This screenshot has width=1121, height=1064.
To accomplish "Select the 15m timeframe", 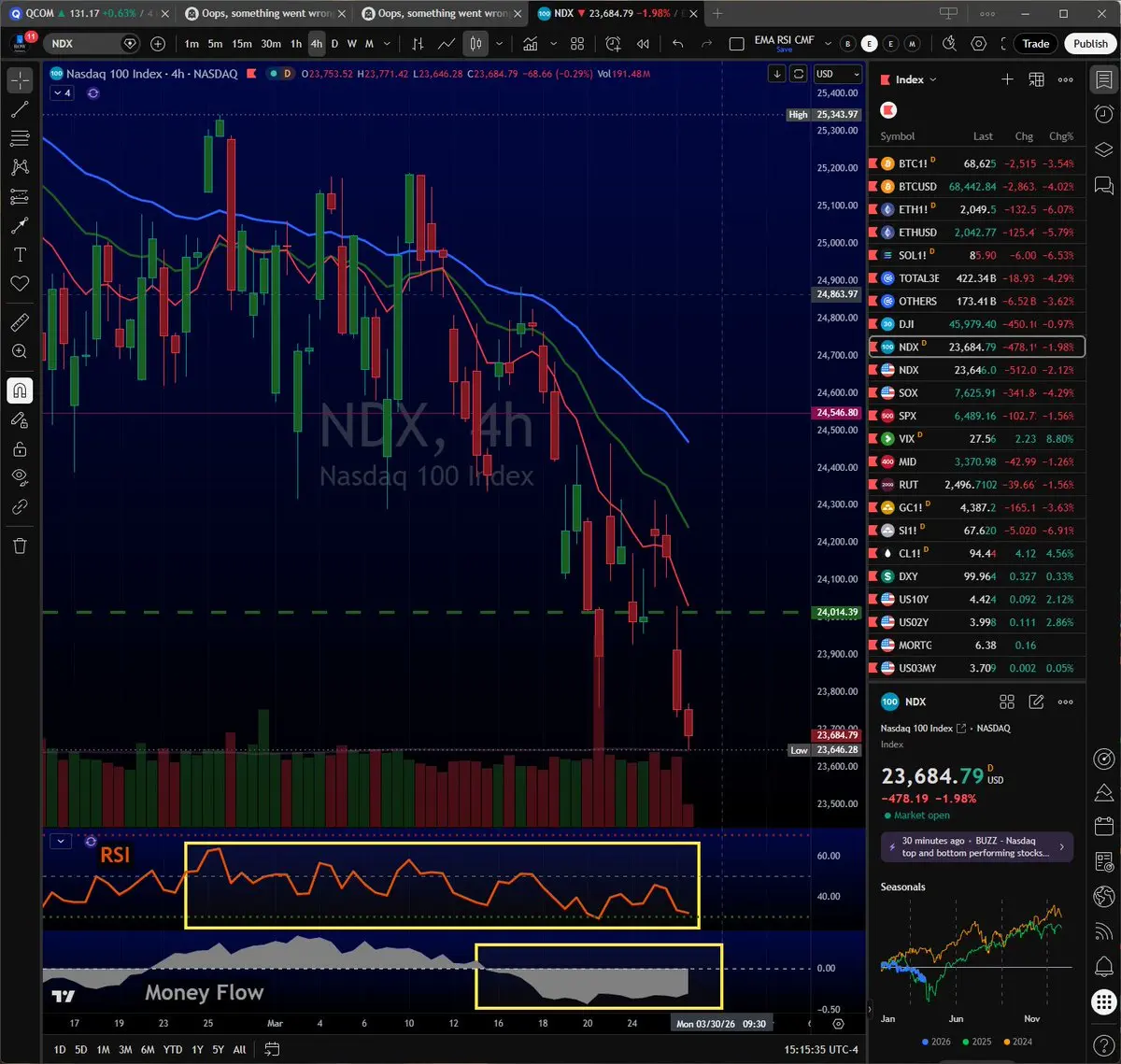I will click(241, 44).
